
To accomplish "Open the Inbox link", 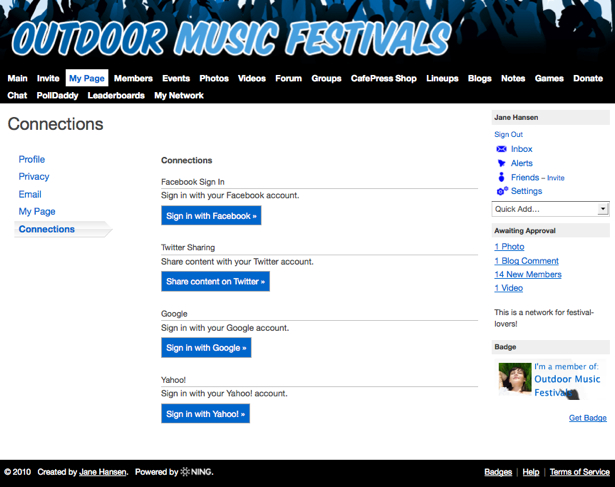I will point(521,149).
